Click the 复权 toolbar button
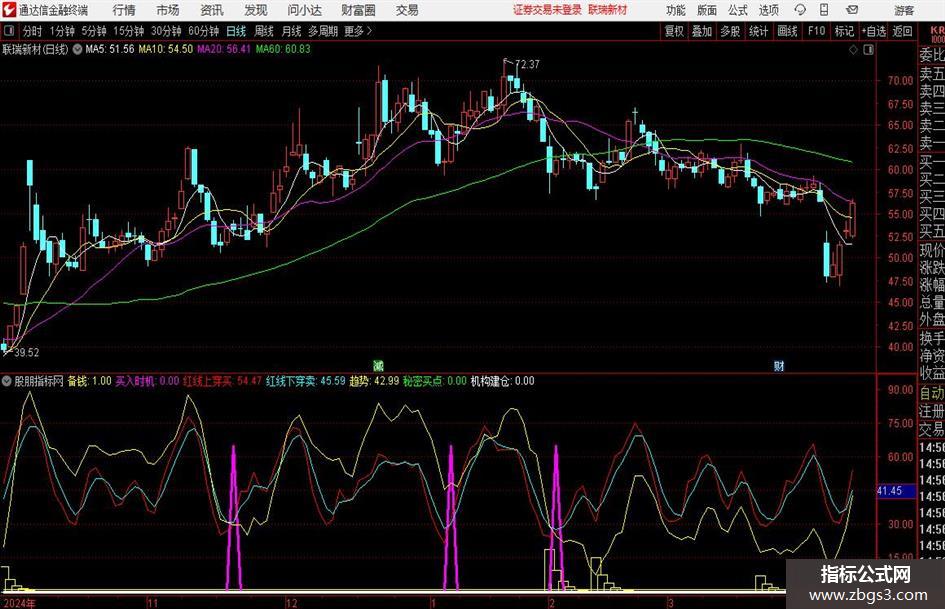The image size is (945, 609). 674,31
